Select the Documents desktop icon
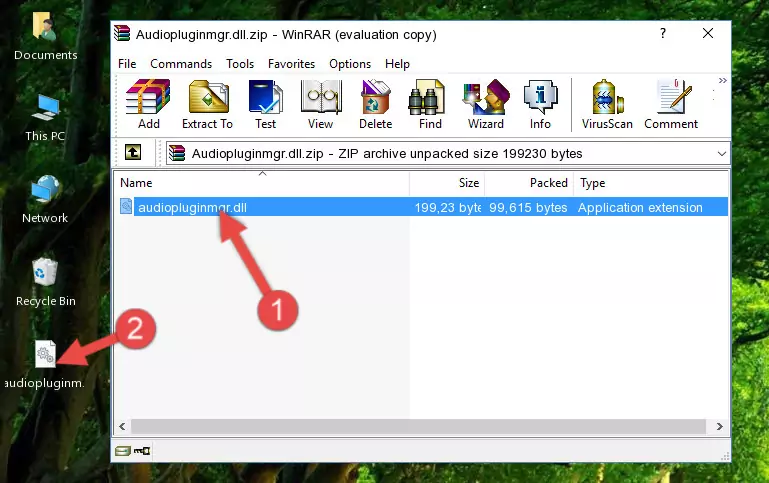 pos(45,36)
